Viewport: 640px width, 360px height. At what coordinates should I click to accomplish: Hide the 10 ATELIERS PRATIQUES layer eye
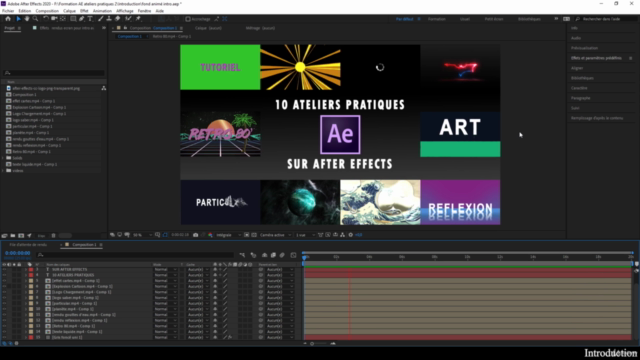pyautogui.click(x=4, y=275)
